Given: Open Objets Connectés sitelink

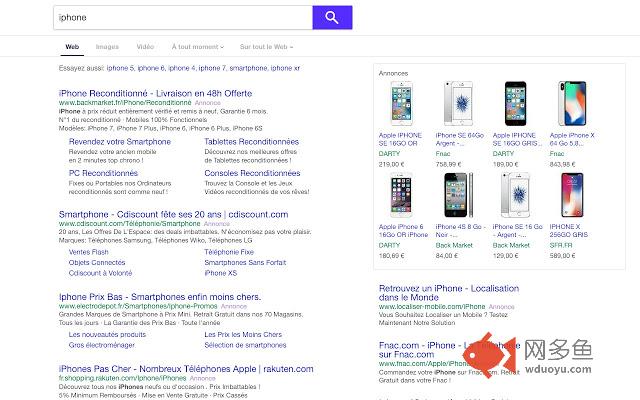Looking at the screenshot, I should pyautogui.click(x=97, y=262).
